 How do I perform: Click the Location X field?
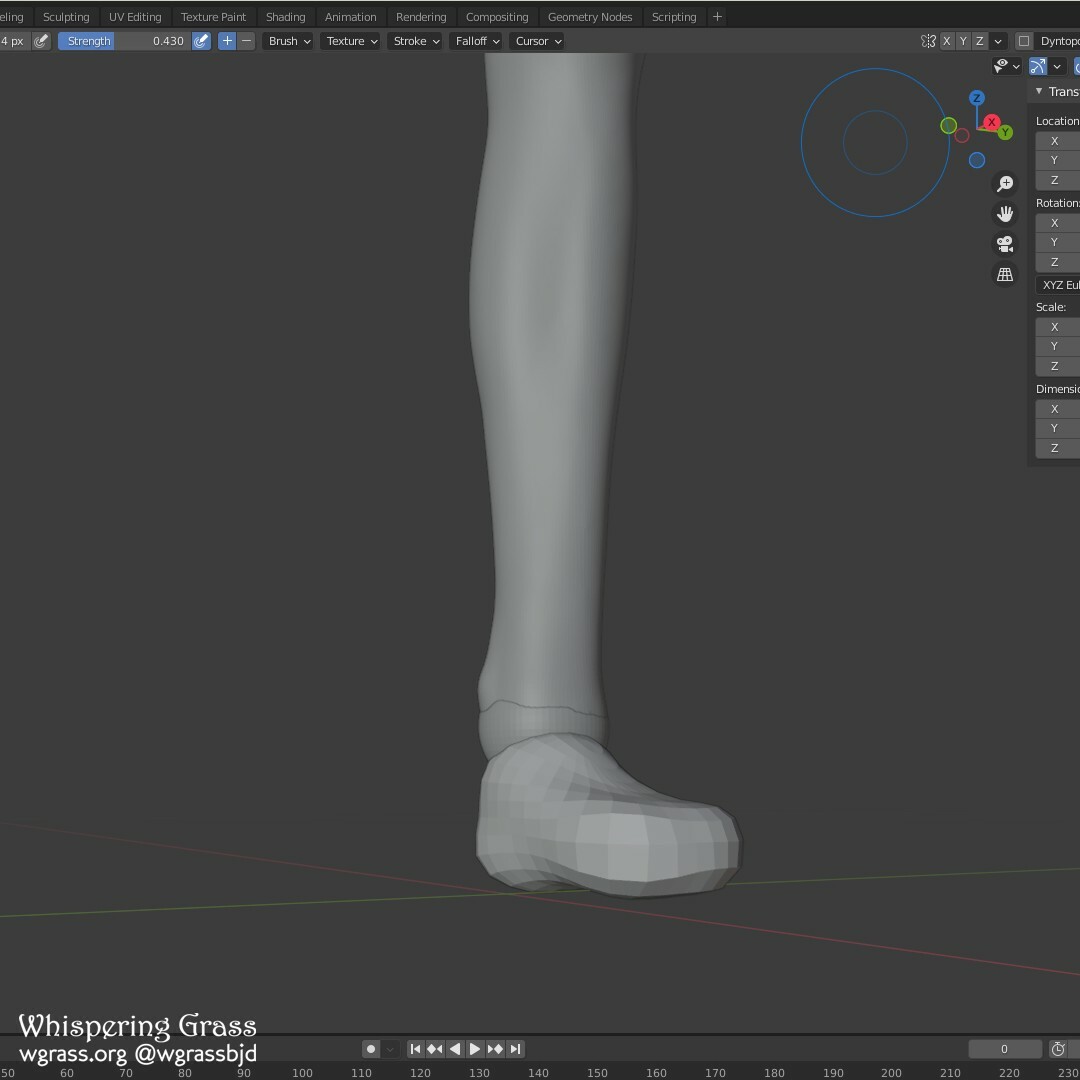coord(1058,141)
